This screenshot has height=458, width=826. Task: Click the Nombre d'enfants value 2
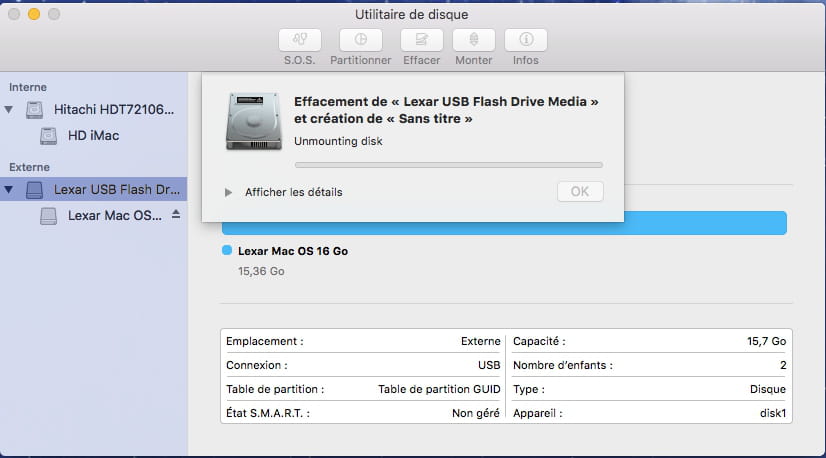coord(783,365)
